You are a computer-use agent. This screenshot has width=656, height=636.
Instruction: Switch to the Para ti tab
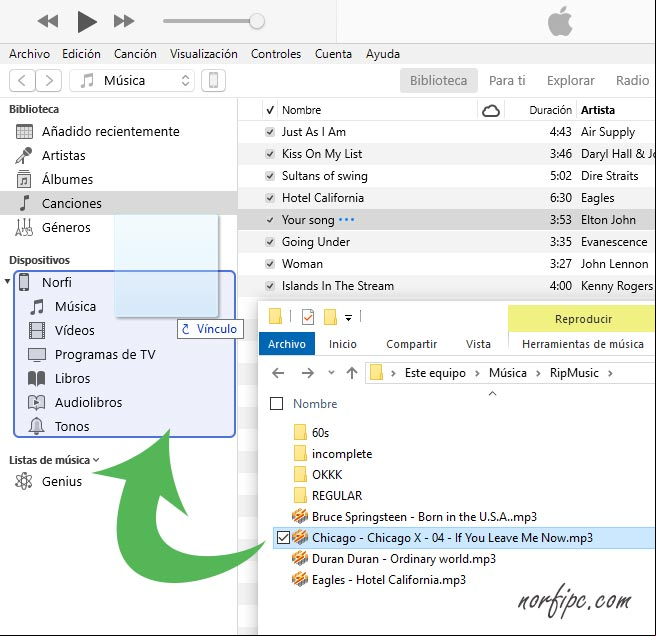(x=507, y=80)
